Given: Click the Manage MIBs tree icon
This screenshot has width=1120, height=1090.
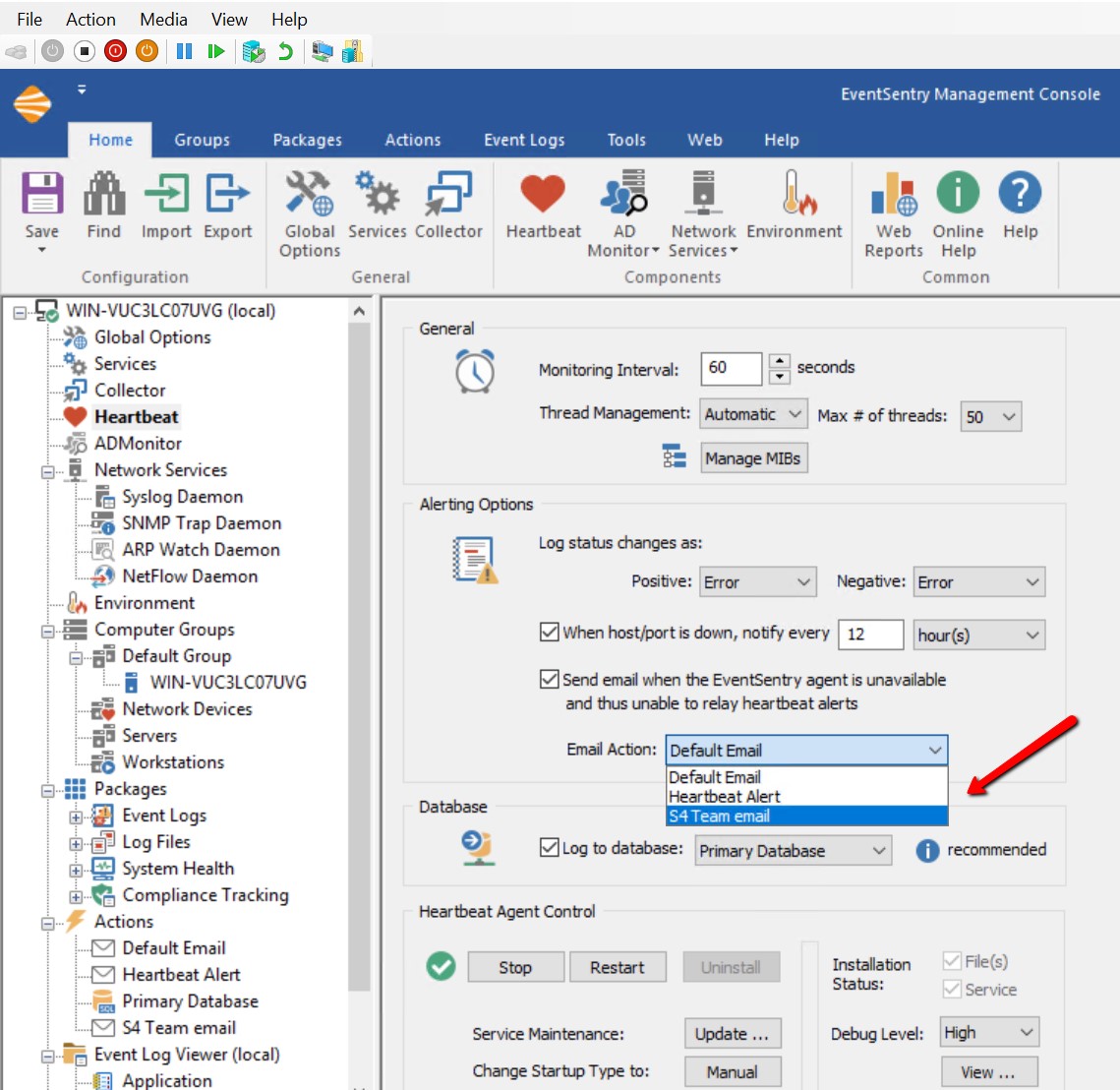Looking at the screenshot, I should tap(674, 456).
